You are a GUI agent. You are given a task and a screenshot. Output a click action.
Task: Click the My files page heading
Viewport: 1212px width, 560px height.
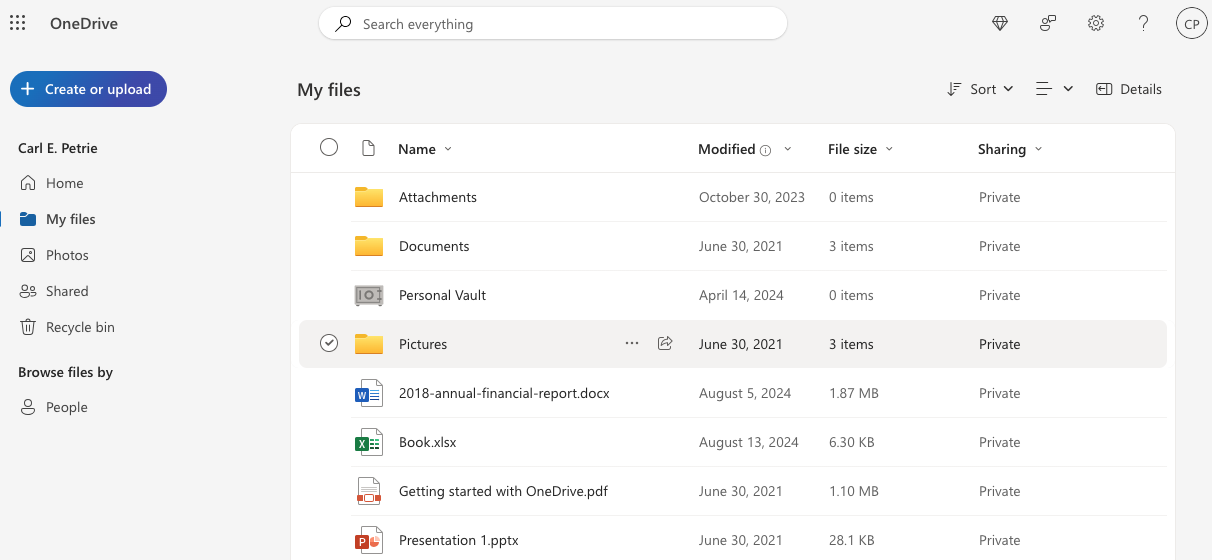pyautogui.click(x=329, y=90)
